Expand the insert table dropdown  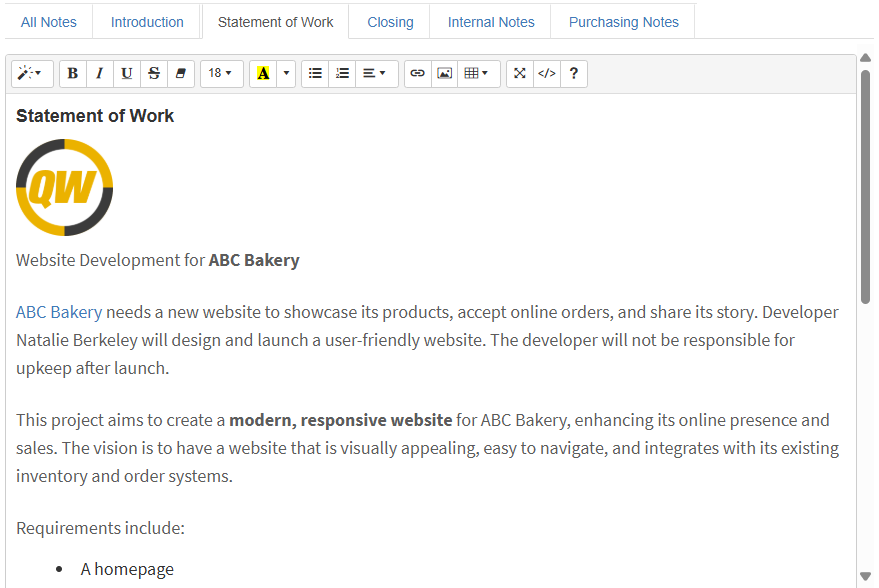[x=478, y=74]
